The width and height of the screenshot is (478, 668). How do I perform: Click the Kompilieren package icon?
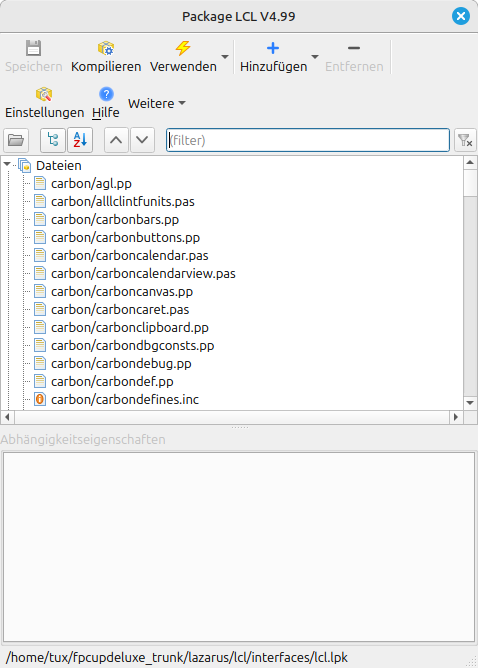tap(106, 48)
